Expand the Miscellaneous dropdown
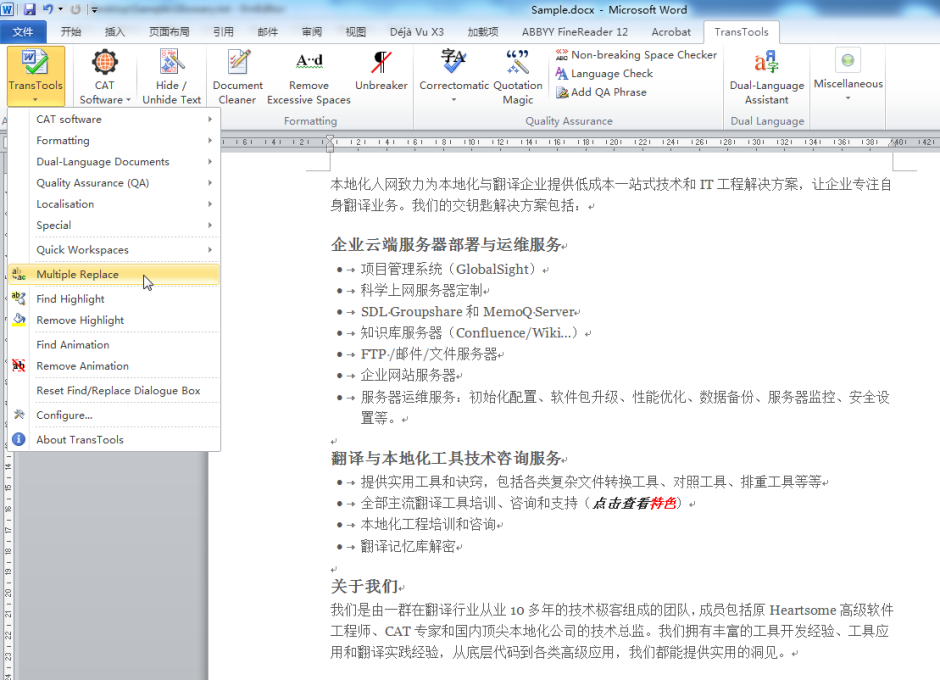 (848, 97)
